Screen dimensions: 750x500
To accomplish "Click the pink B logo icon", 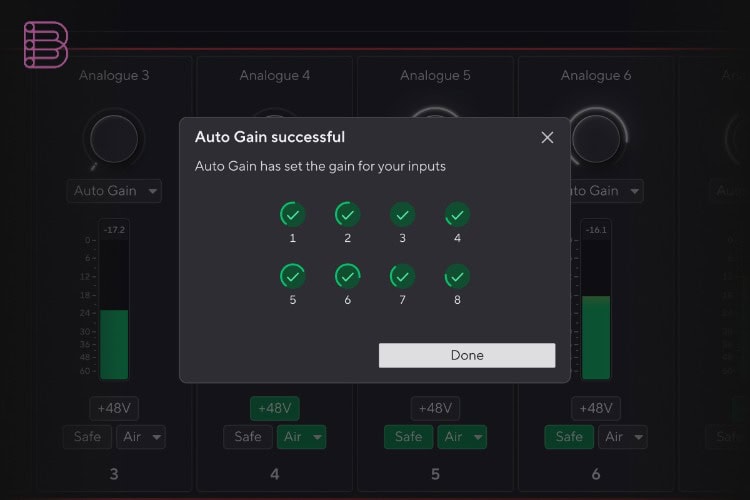I will tap(45, 44).
